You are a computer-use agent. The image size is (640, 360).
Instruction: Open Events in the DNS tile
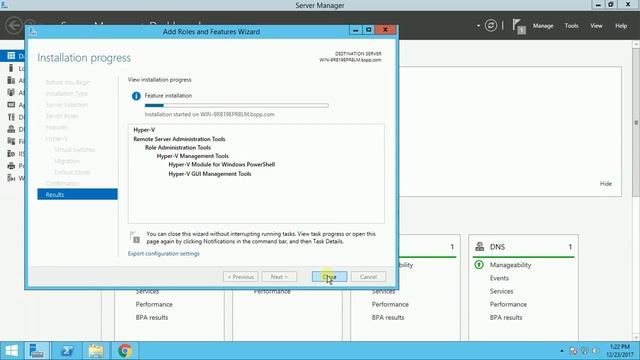pyautogui.click(x=499, y=278)
